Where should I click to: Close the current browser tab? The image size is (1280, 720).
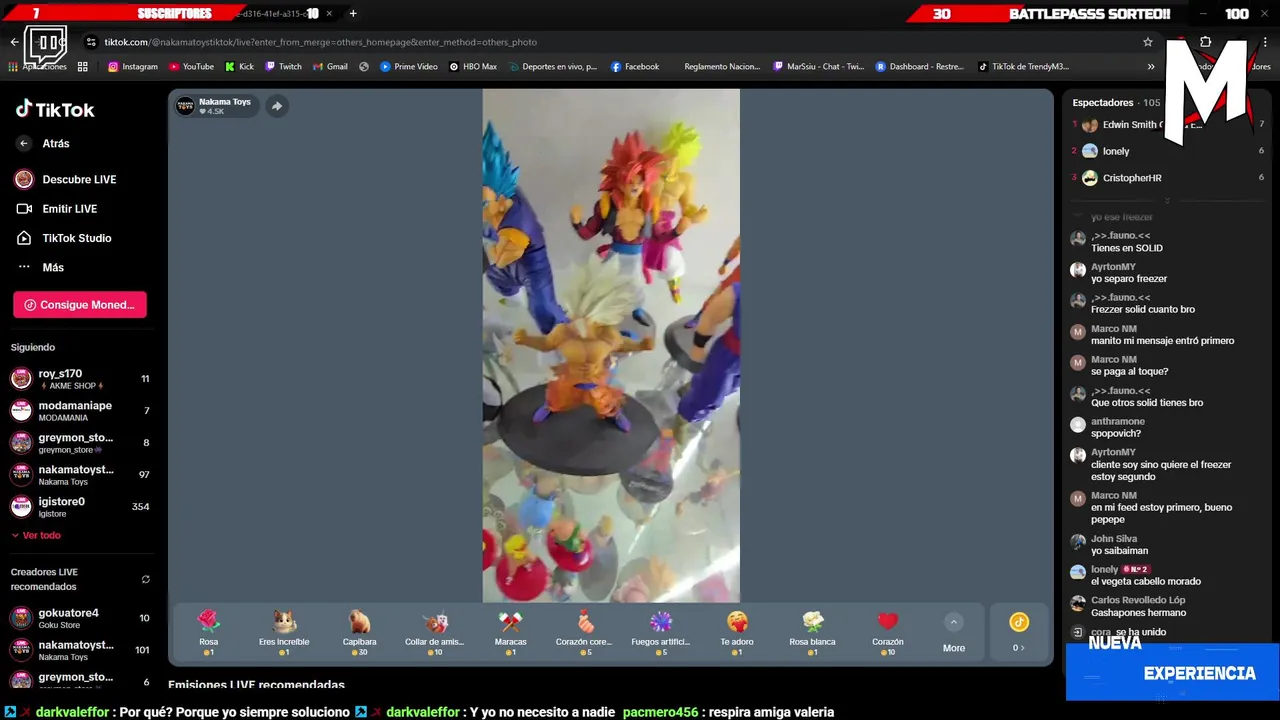click(x=329, y=14)
